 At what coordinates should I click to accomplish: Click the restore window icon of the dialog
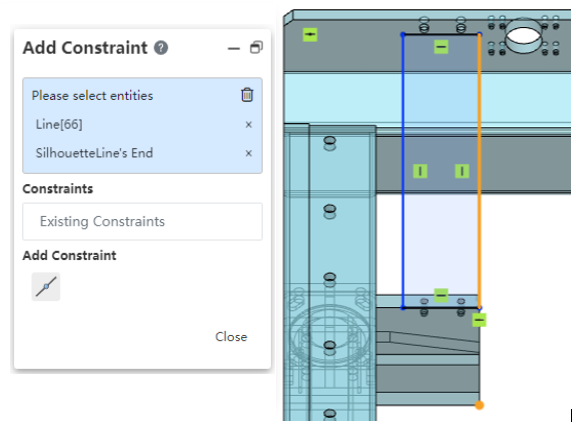(256, 47)
